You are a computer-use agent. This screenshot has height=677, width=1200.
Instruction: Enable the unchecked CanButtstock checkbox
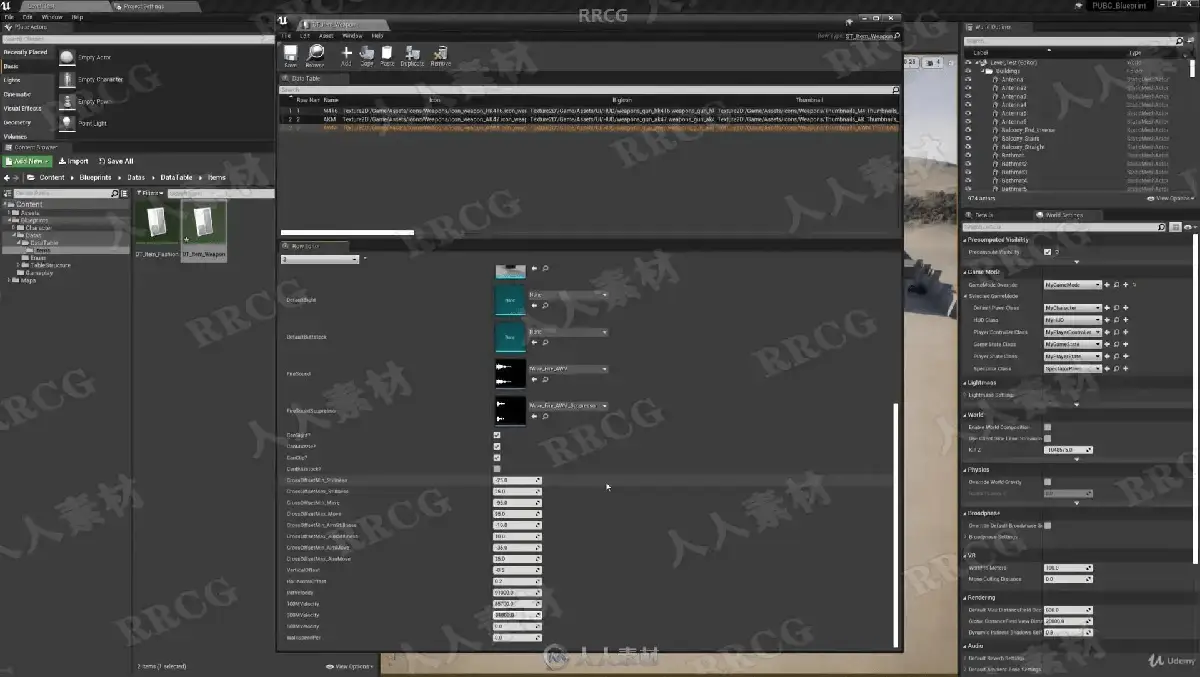coord(497,468)
